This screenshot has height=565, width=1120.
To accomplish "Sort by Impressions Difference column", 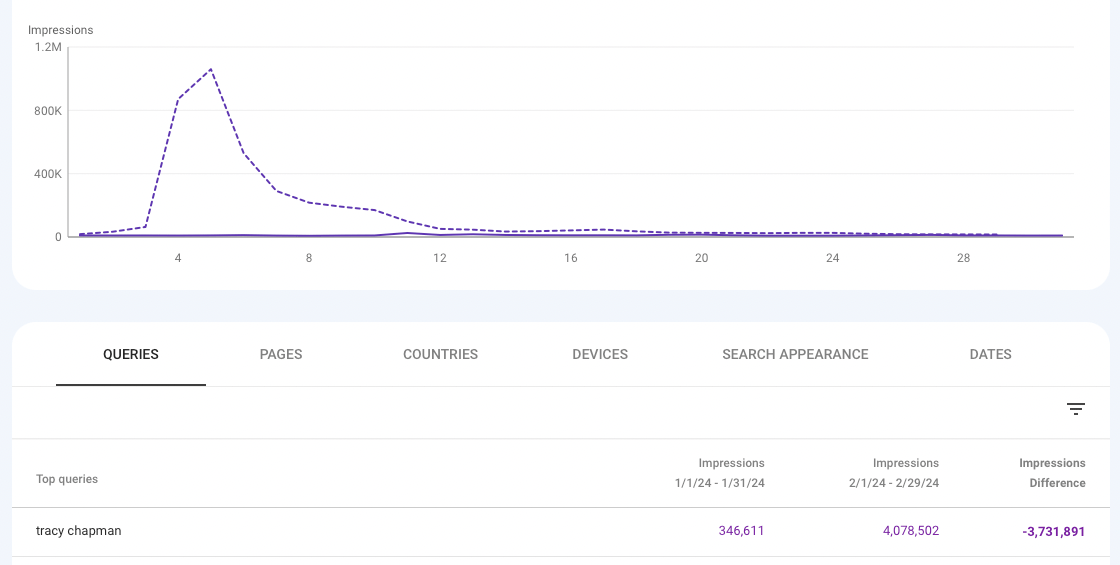I will [1052, 473].
